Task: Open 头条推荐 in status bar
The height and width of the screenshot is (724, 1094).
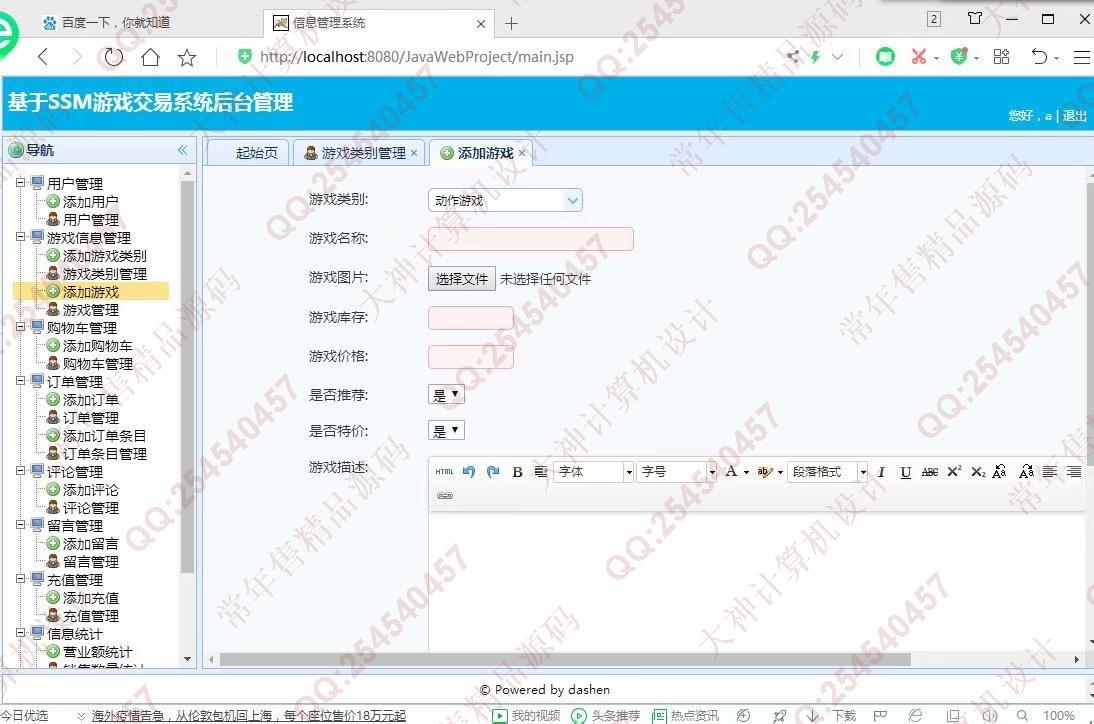Action: pos(606,716)
